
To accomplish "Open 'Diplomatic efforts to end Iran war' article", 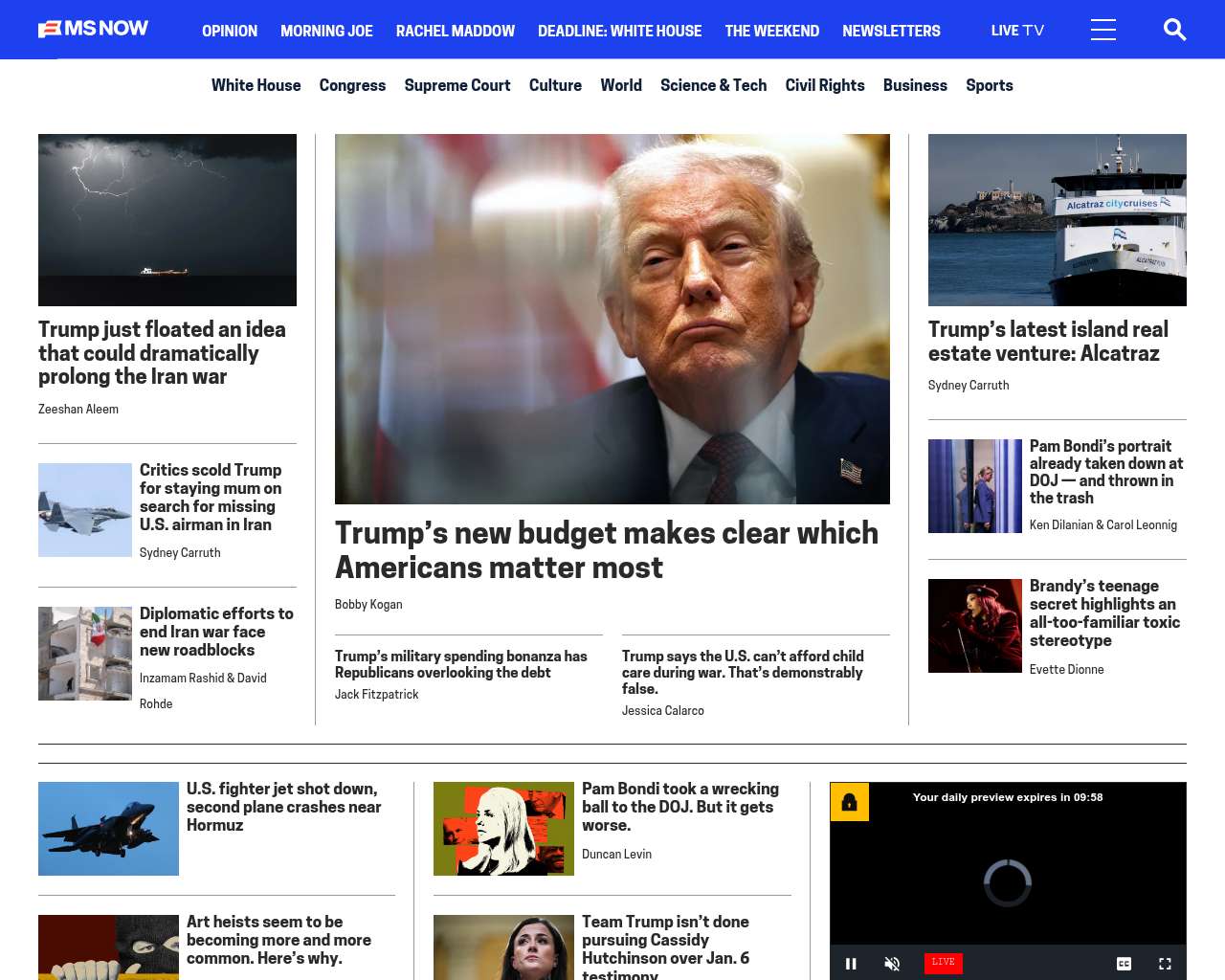I will (216, 632).
